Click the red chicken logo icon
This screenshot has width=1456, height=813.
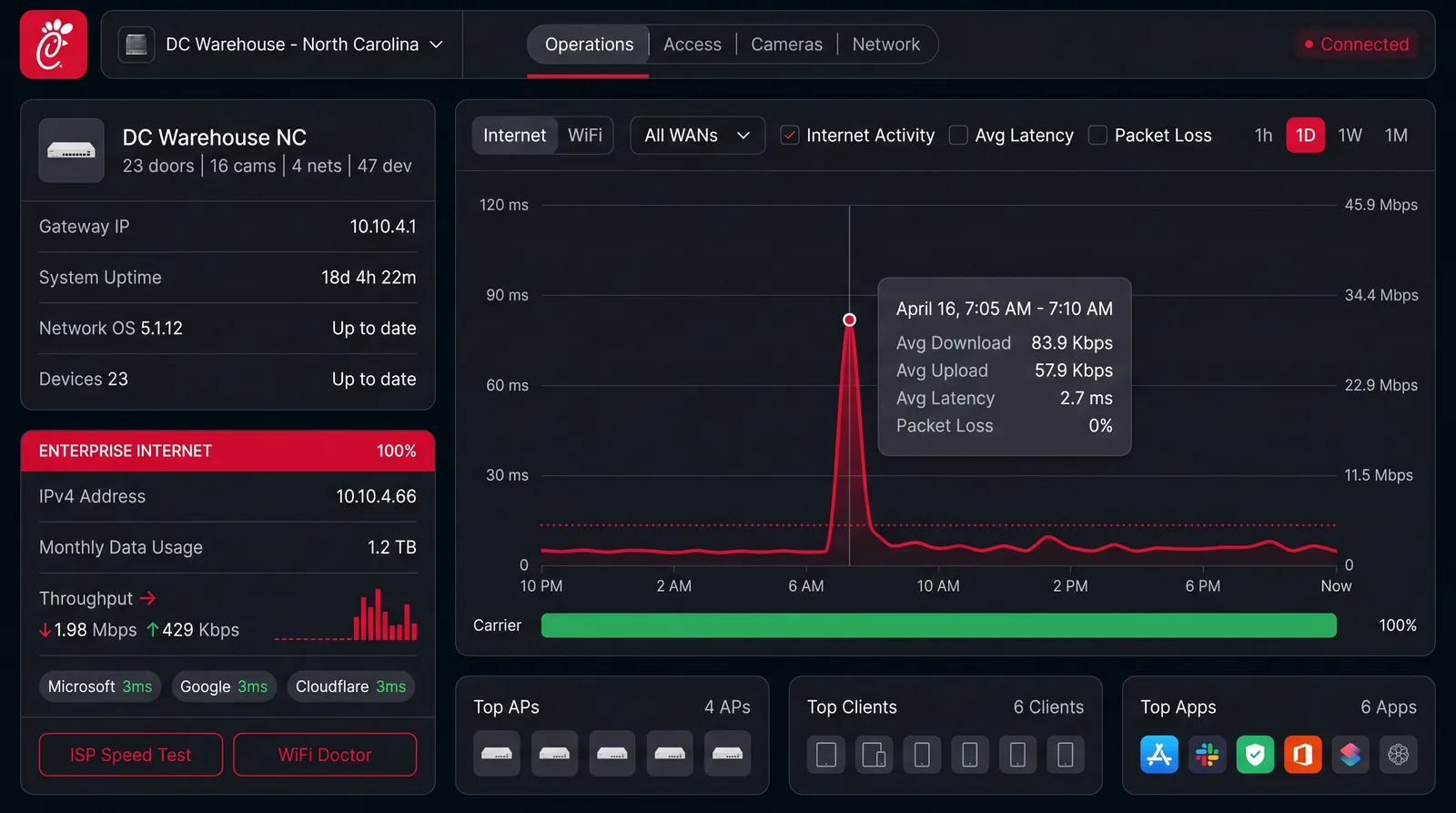click(x=54, y=45)
